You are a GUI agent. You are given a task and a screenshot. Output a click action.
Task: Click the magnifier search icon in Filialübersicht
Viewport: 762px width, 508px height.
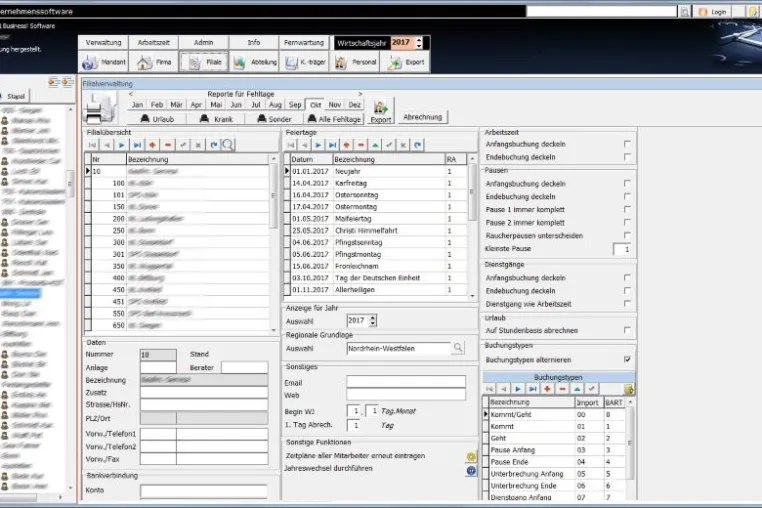click(x=227, y=145)
